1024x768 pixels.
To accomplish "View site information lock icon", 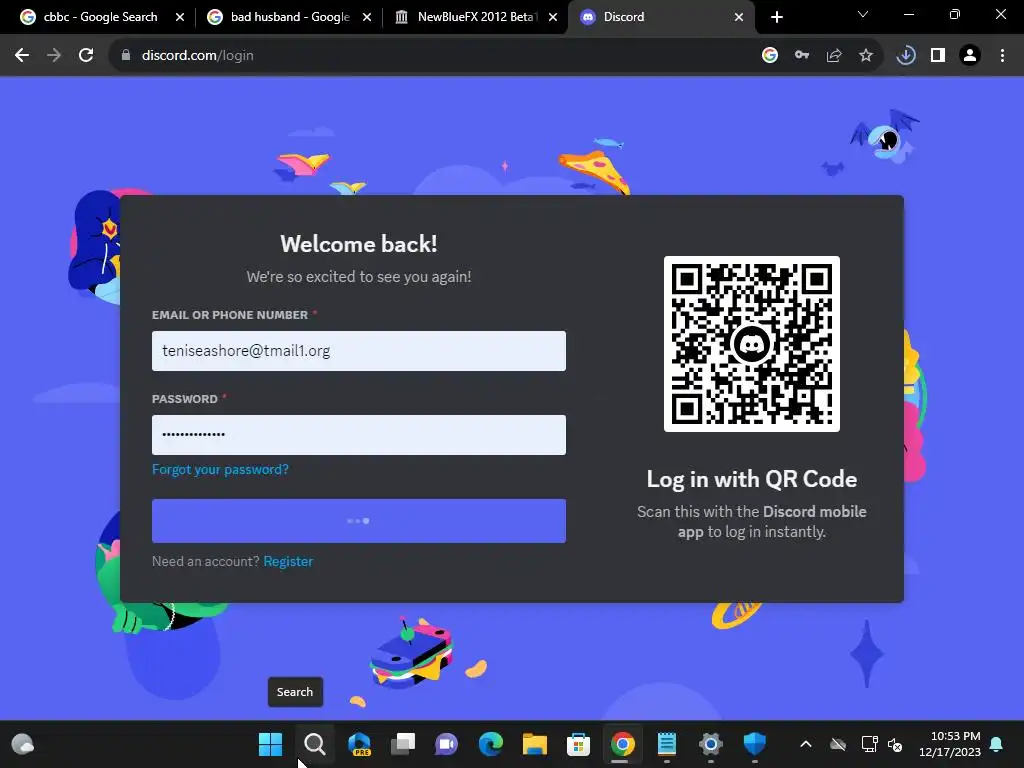I will (126, 56).
